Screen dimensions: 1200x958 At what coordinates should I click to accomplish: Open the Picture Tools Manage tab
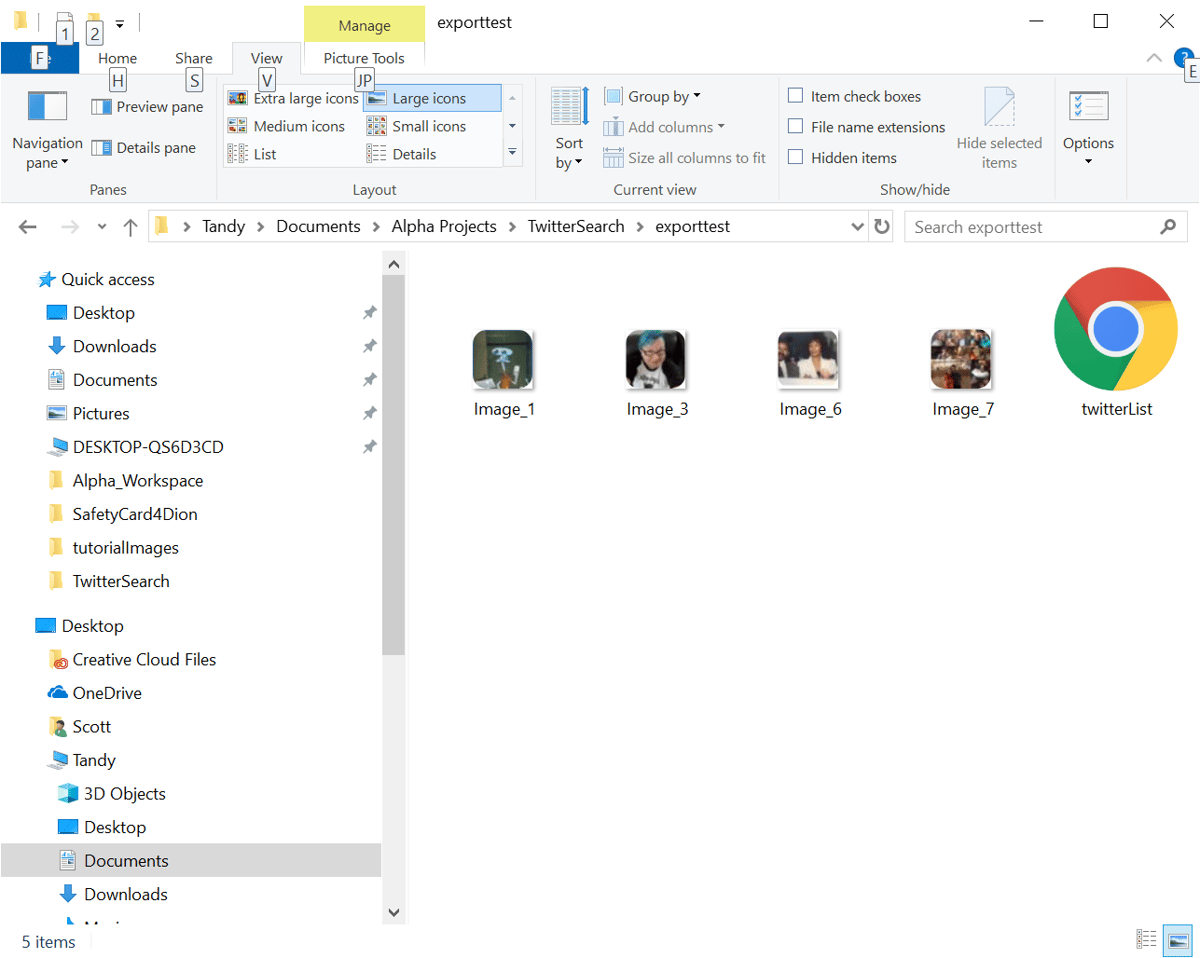pos(364,22)
